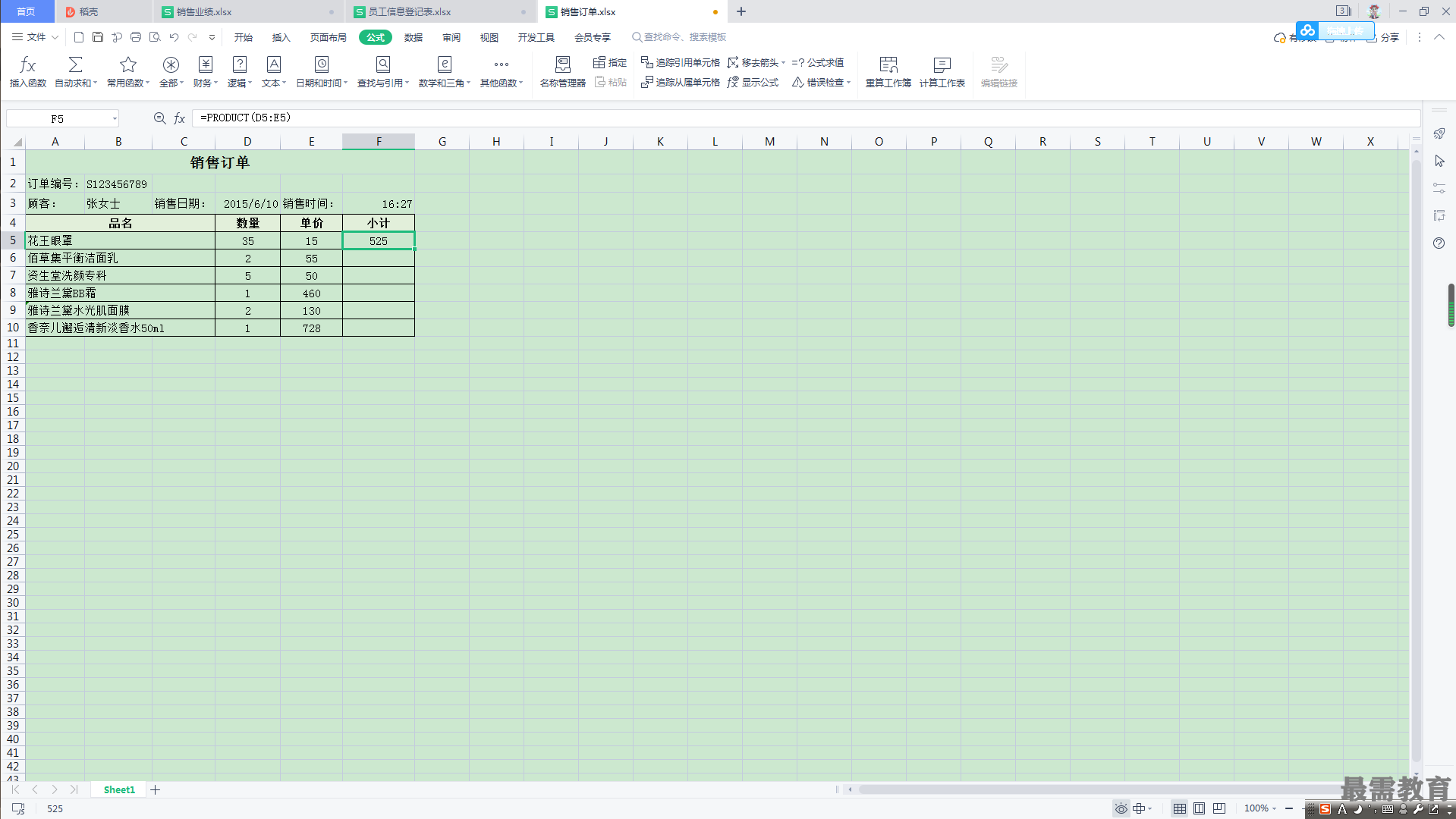Screen dimensions: 1456x819
Task: Select cell F5 containing 525
Action: (379, 240)
